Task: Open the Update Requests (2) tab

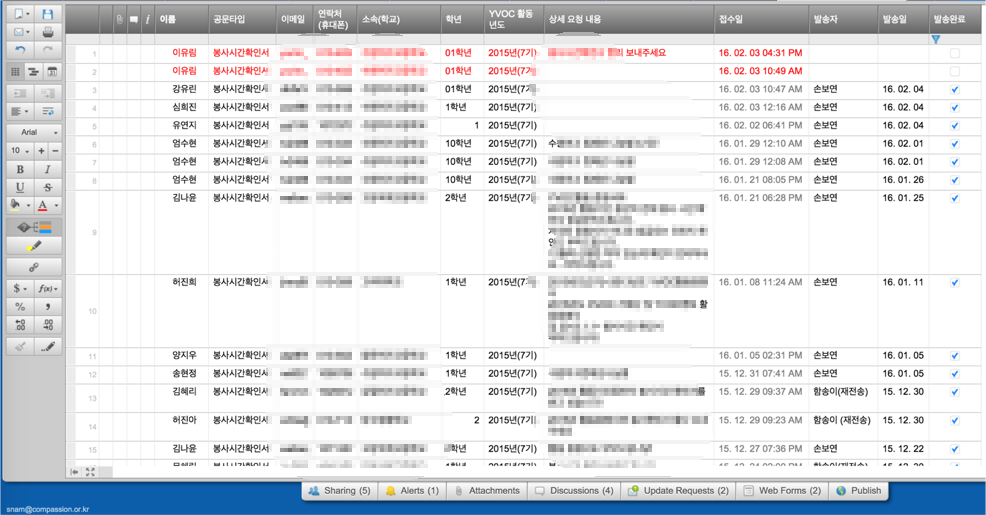Action: tap(678, 491)
